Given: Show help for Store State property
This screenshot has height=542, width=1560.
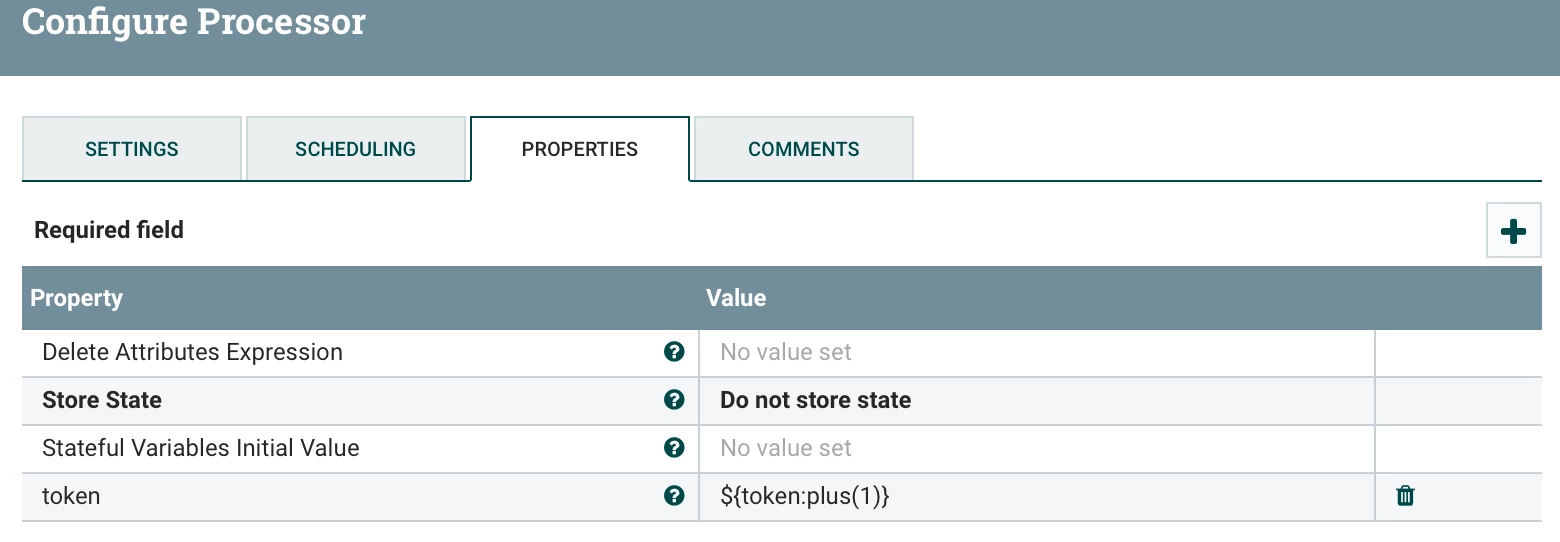Looking at the screenshot, I should tap(674, 400).
